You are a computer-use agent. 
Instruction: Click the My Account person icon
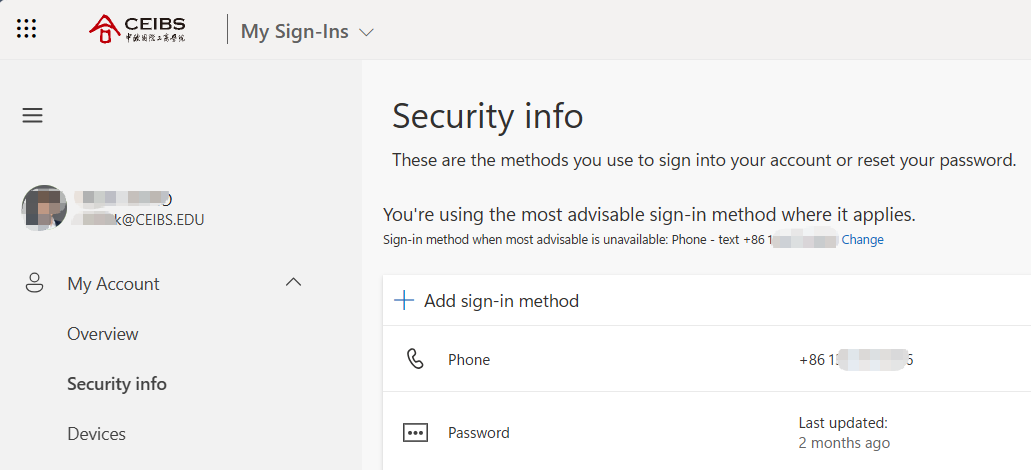coord(34,284)
